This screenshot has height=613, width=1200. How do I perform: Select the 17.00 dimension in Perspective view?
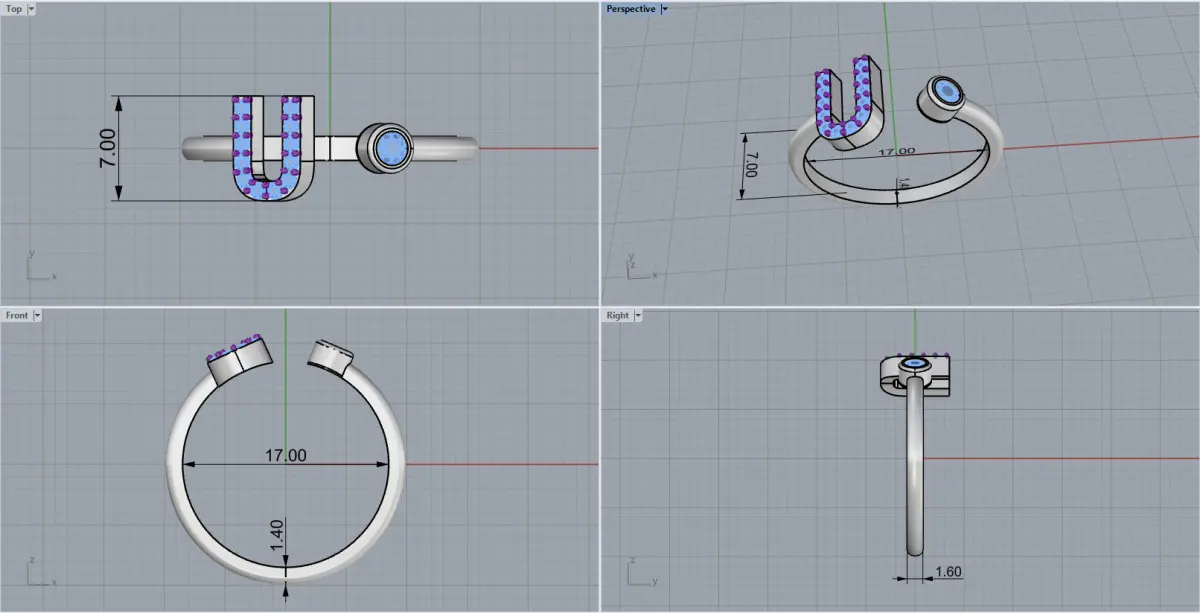click(x=896, y=151)
